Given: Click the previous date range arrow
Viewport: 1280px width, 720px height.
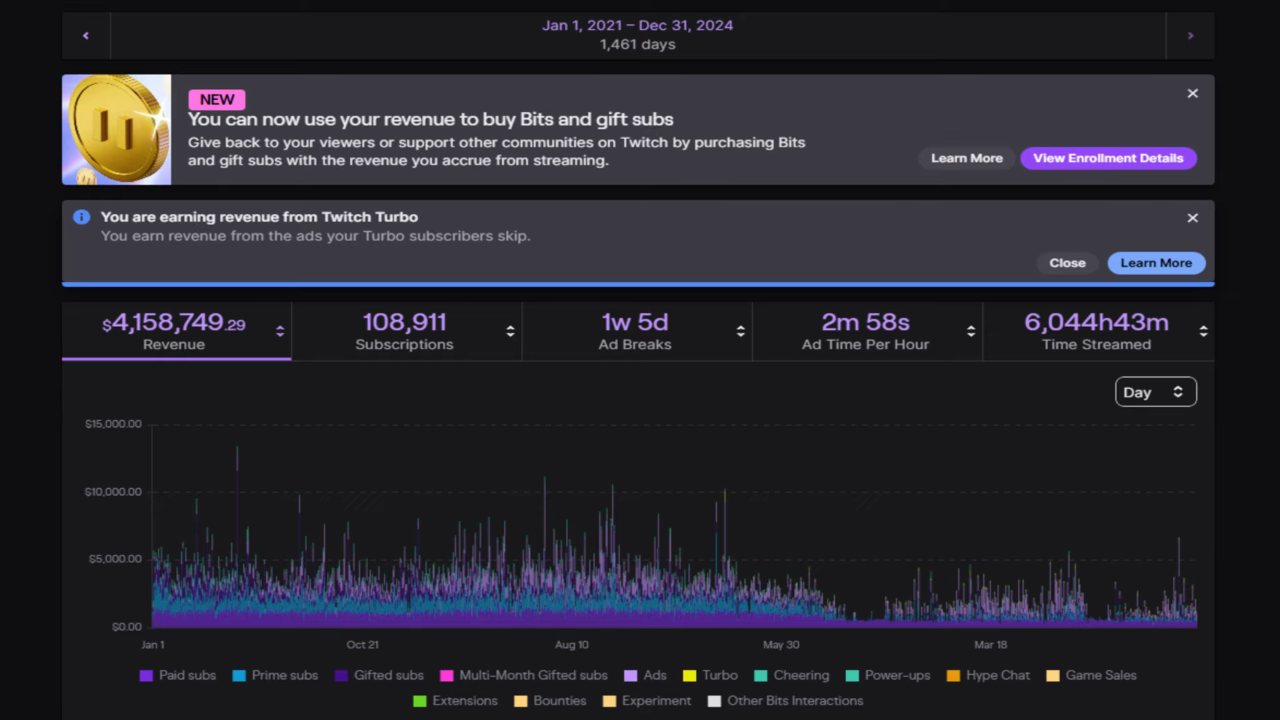Looking at the screenshot, I should coord(86,36).
